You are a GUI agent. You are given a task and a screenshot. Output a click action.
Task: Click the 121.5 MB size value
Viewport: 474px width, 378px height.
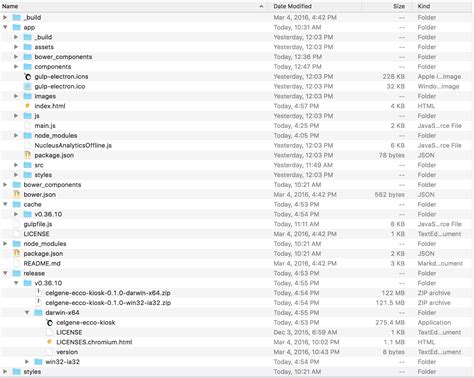point(390,303)
